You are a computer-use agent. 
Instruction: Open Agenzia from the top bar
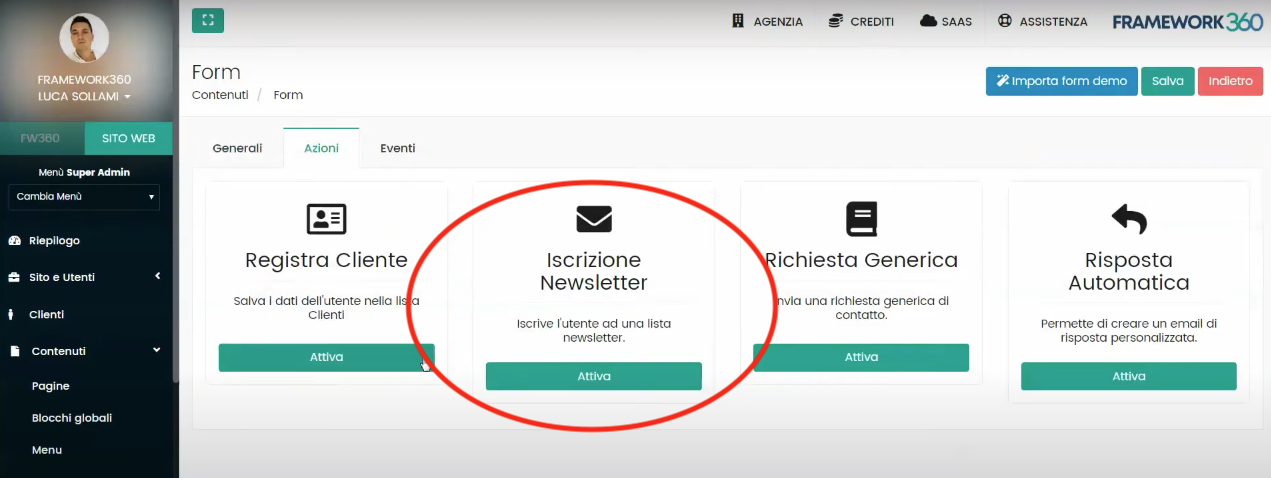click(767, 21)
